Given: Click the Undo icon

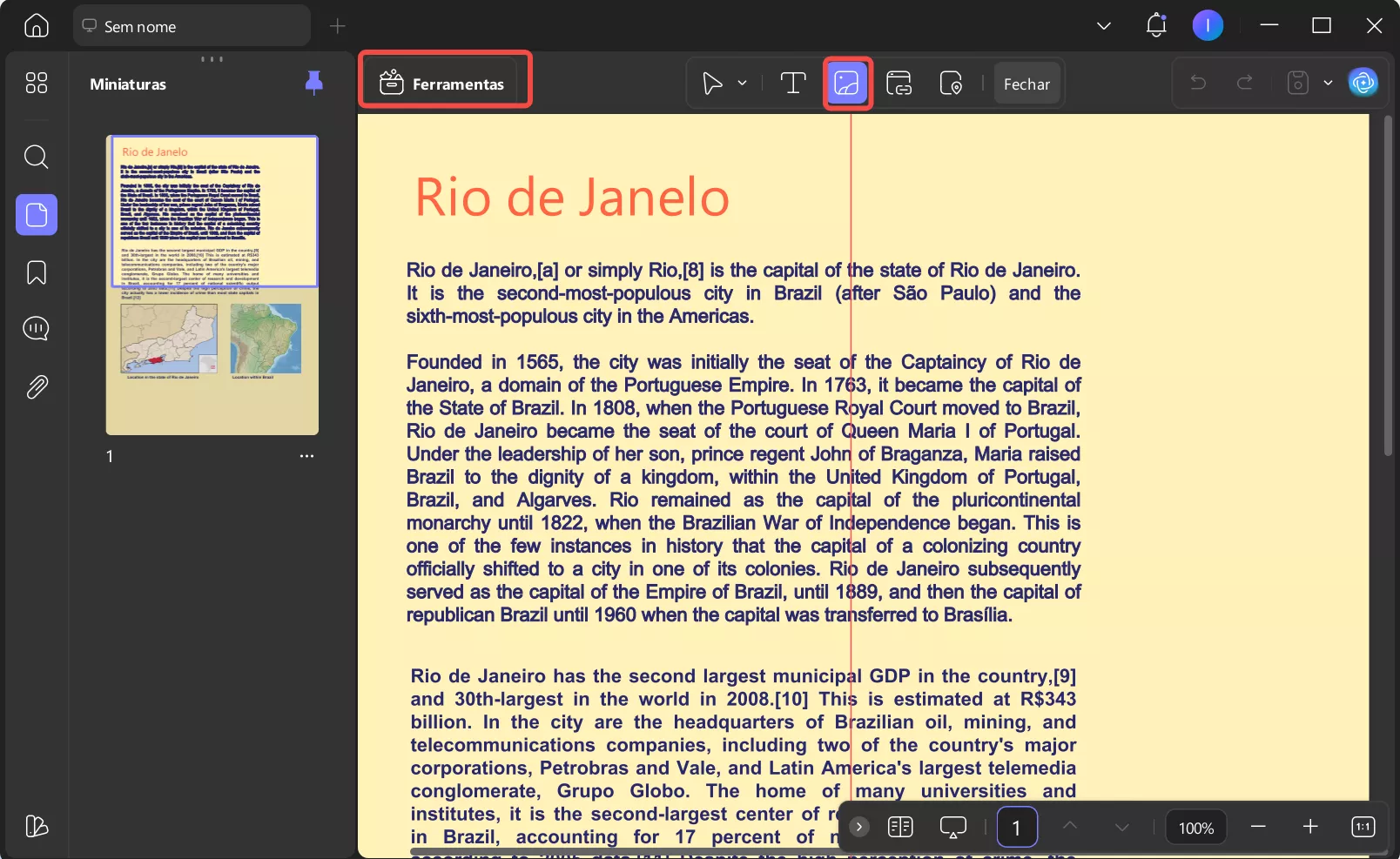Looking at the screenshot, I should tap(1198, 83).
